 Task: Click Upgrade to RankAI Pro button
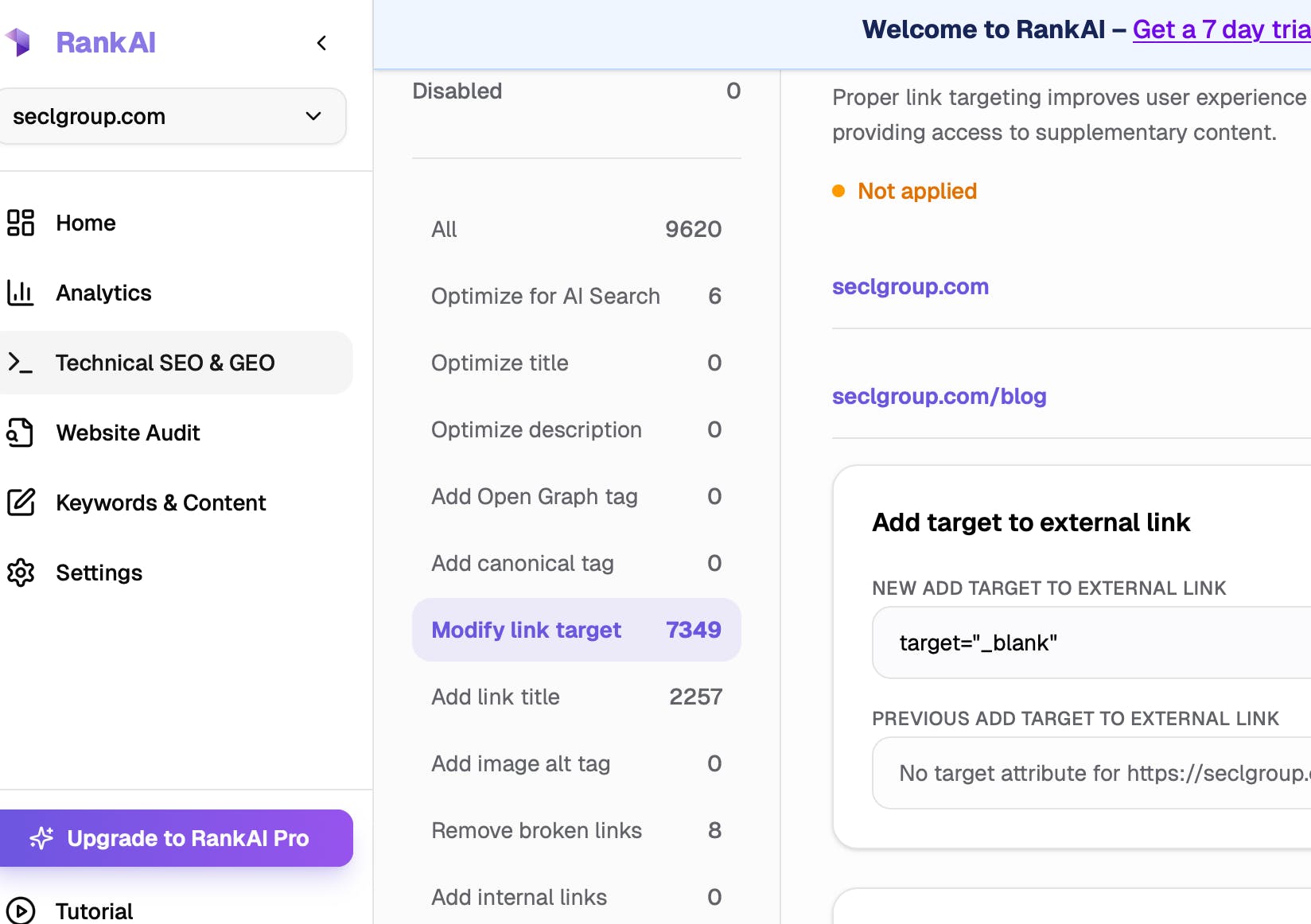coord(175,838)
